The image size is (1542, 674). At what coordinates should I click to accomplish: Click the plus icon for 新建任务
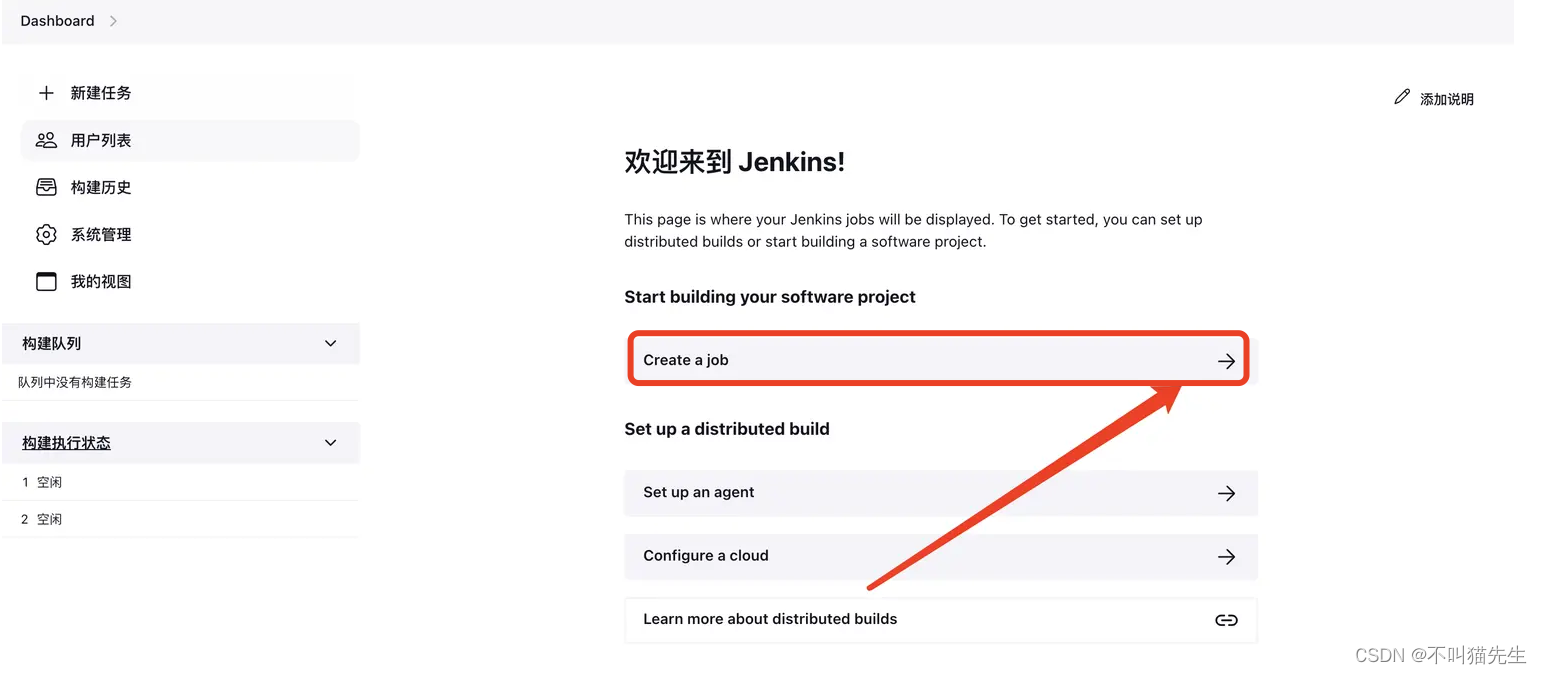pos(46,93)
